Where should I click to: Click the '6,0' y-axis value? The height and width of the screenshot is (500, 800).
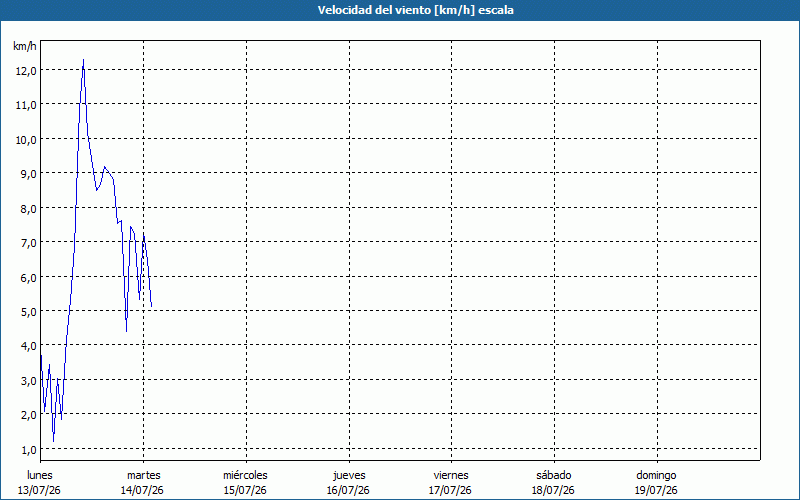29,278
